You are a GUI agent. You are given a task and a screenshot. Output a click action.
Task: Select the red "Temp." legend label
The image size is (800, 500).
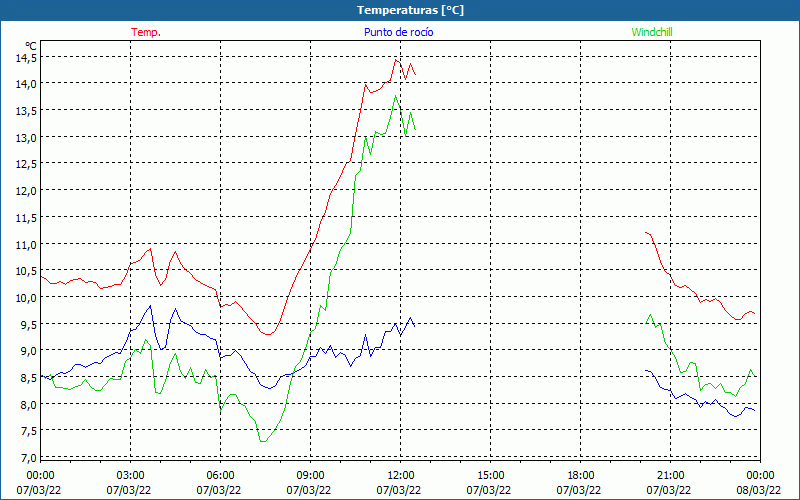pyautogui.click(x=146, y=32)
